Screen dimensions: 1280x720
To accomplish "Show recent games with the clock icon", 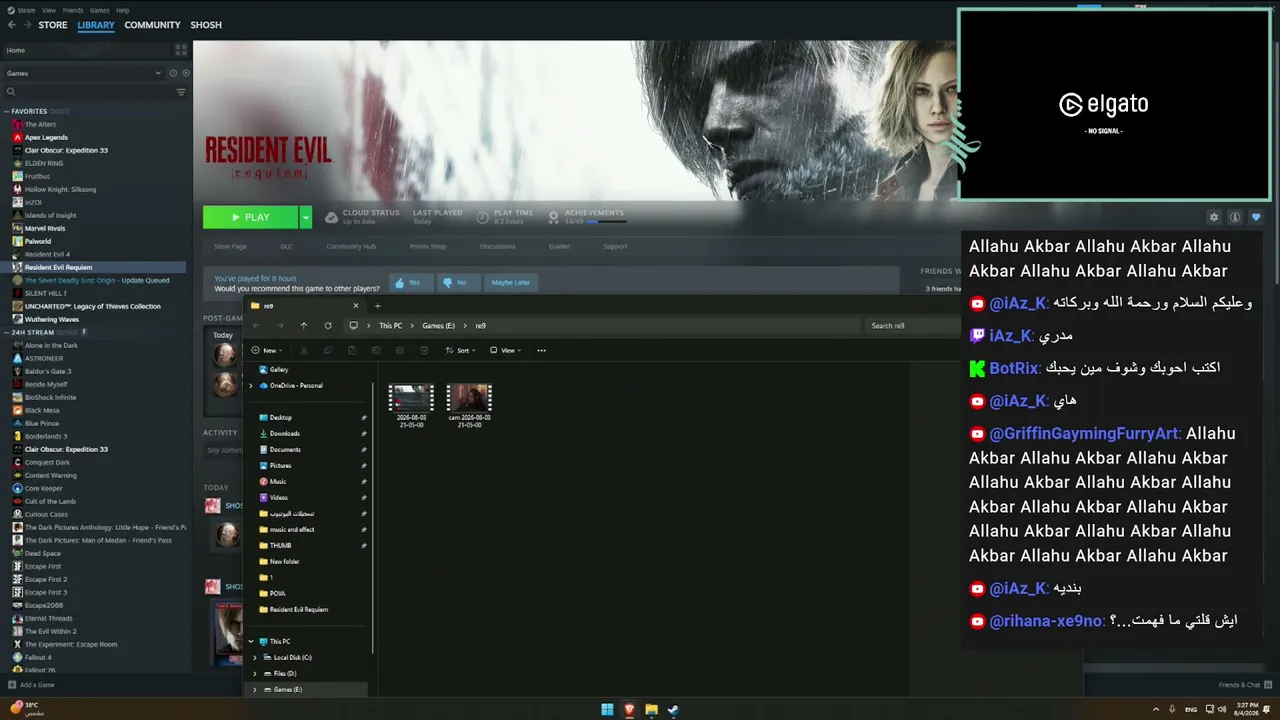I will pos(173,73).
